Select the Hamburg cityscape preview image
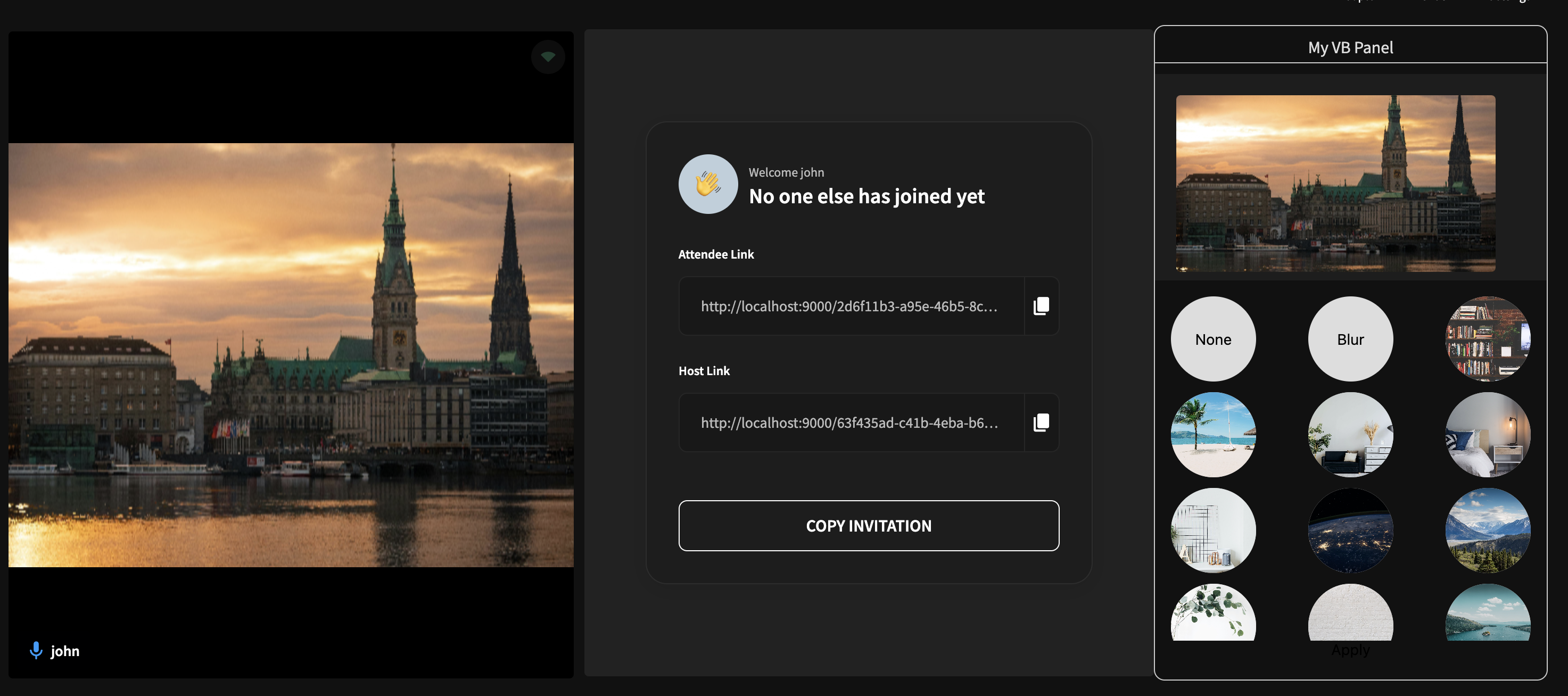This screenshot has width=1568, height=696. pyautogui.click(x=1337, y=183)
